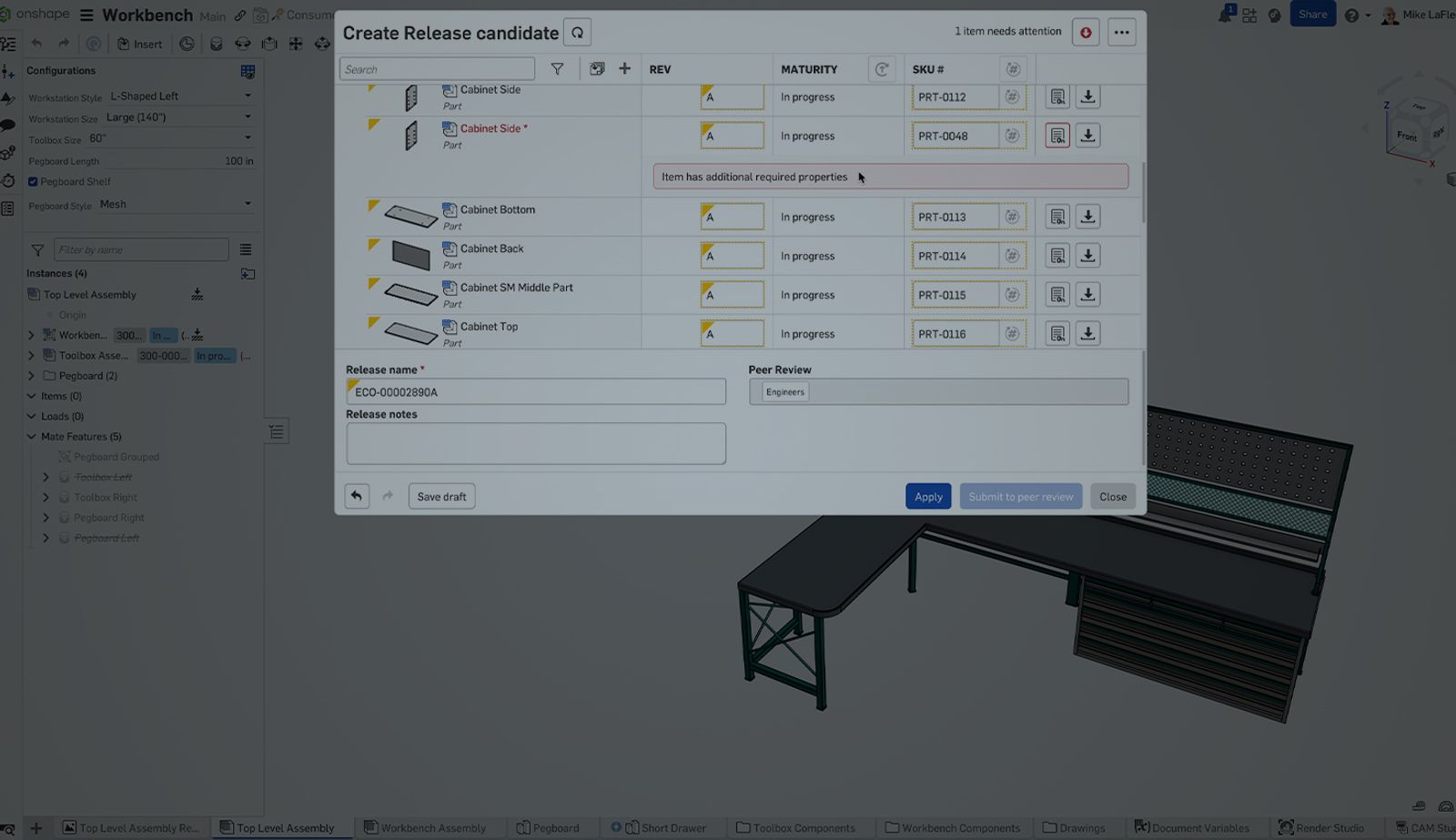The height and width of the screenshot is (840, 1456).
Task: Enable the Pegboard Shelf checkbox
Action: pos(33,181)
